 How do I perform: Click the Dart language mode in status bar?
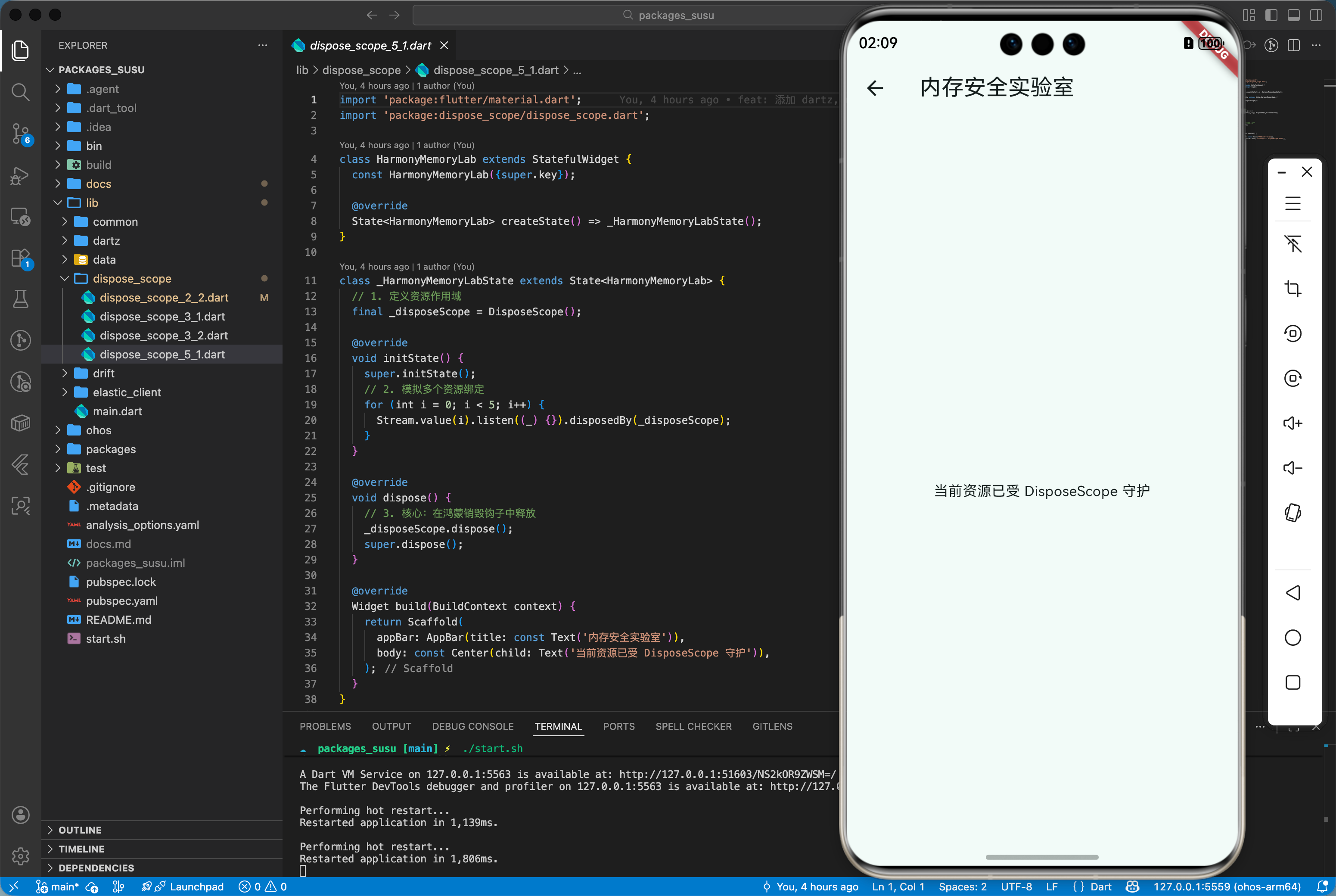coord(1100,886)
